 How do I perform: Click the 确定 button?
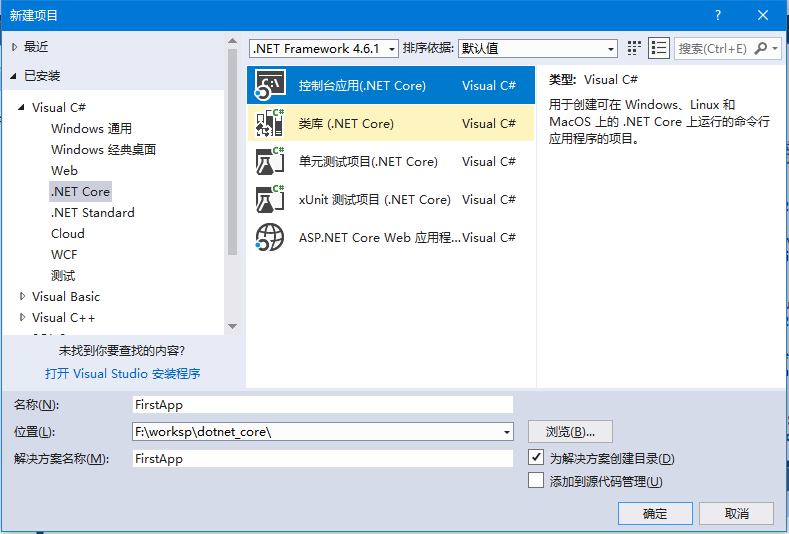tap(655, 513)
